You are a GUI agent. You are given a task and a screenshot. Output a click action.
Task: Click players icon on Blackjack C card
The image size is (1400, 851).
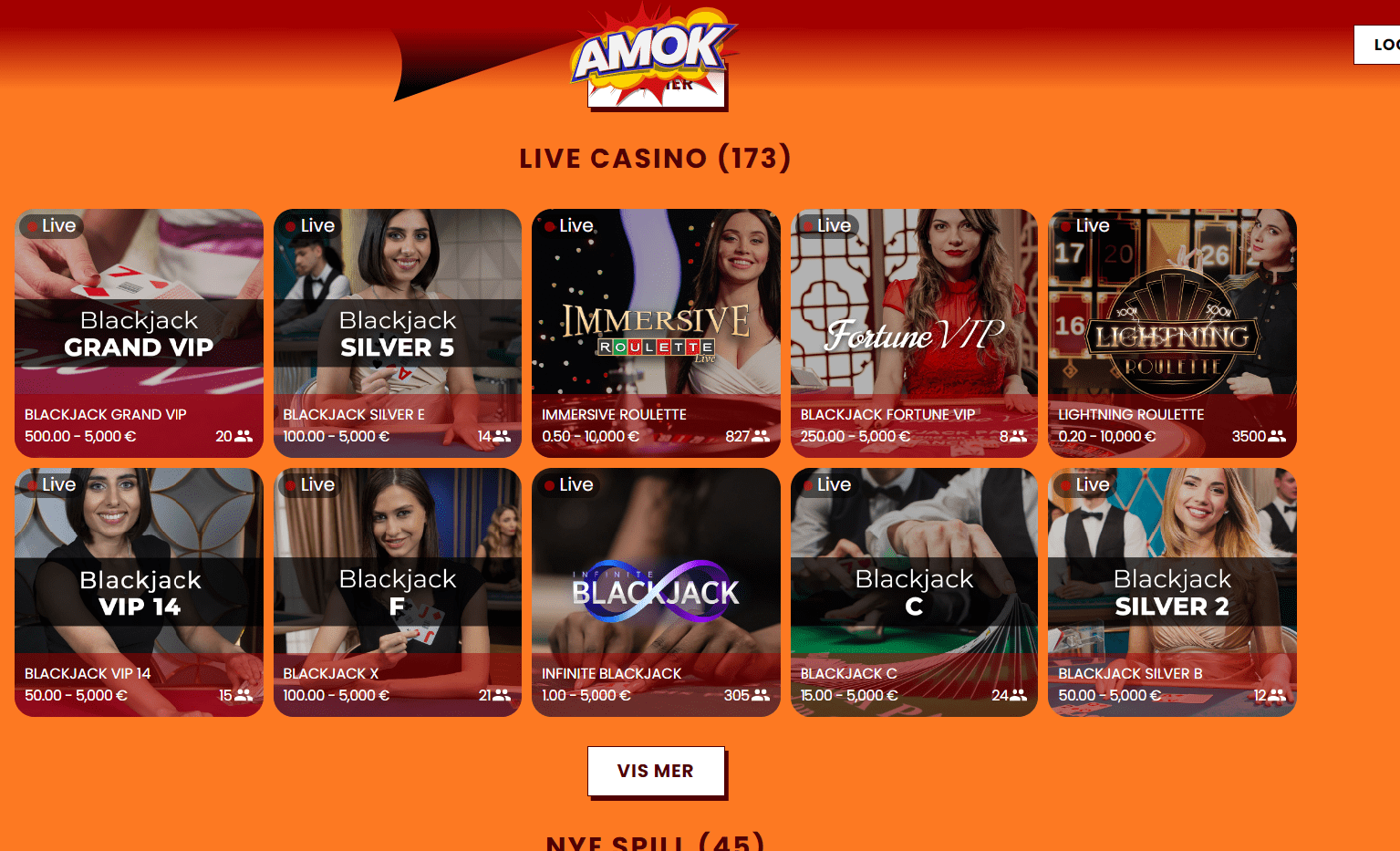pos(1018,695)
